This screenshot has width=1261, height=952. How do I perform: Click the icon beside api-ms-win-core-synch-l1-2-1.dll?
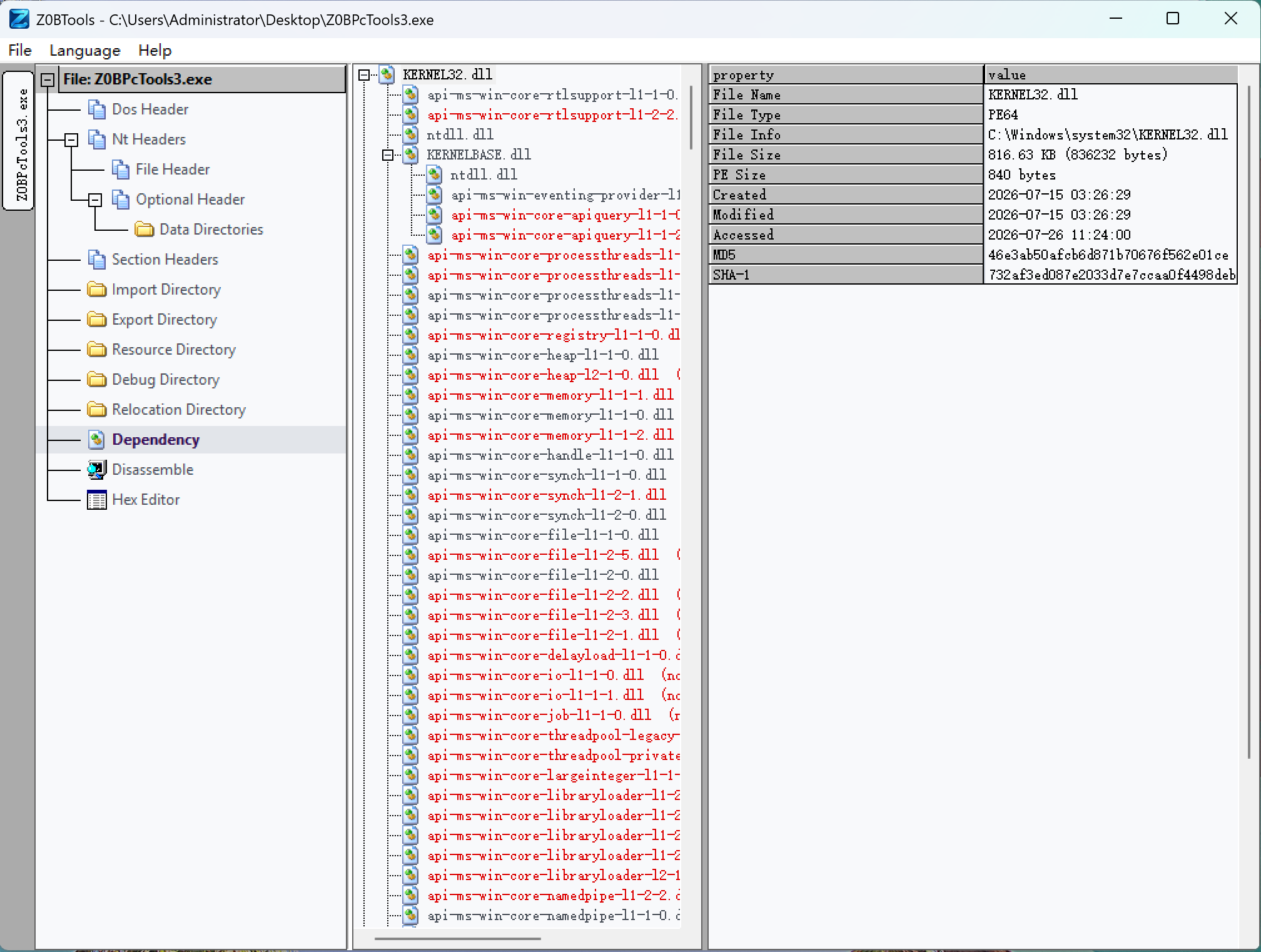point(411,495)
